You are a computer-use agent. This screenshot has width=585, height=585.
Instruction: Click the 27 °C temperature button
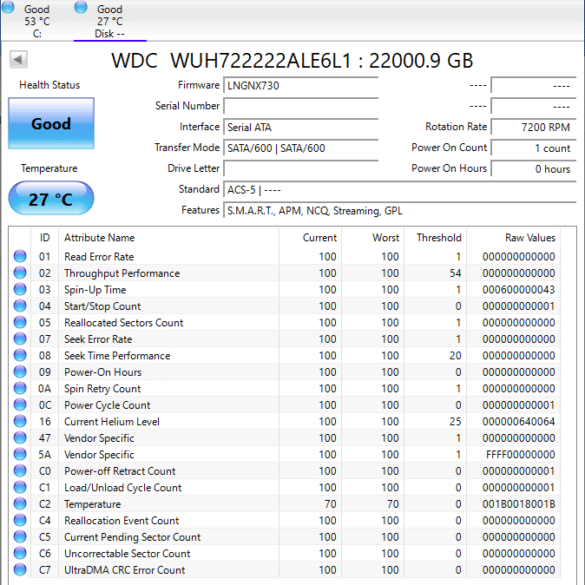tap(51, 199)
